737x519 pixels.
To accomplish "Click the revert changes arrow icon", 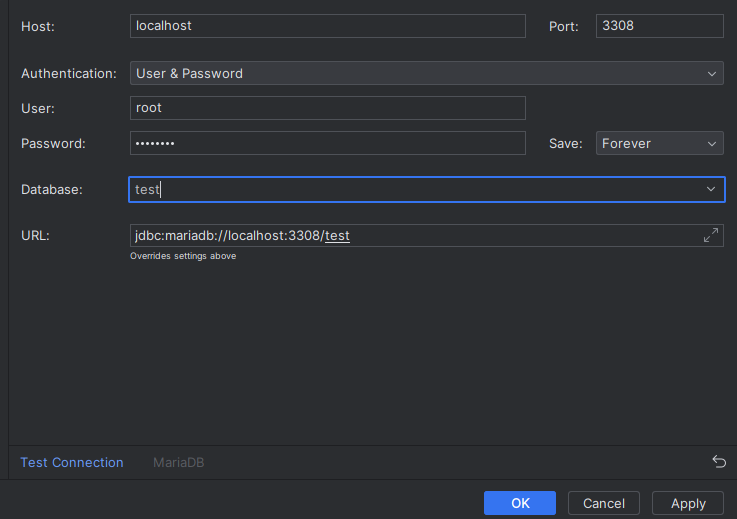I will point(719,462).
